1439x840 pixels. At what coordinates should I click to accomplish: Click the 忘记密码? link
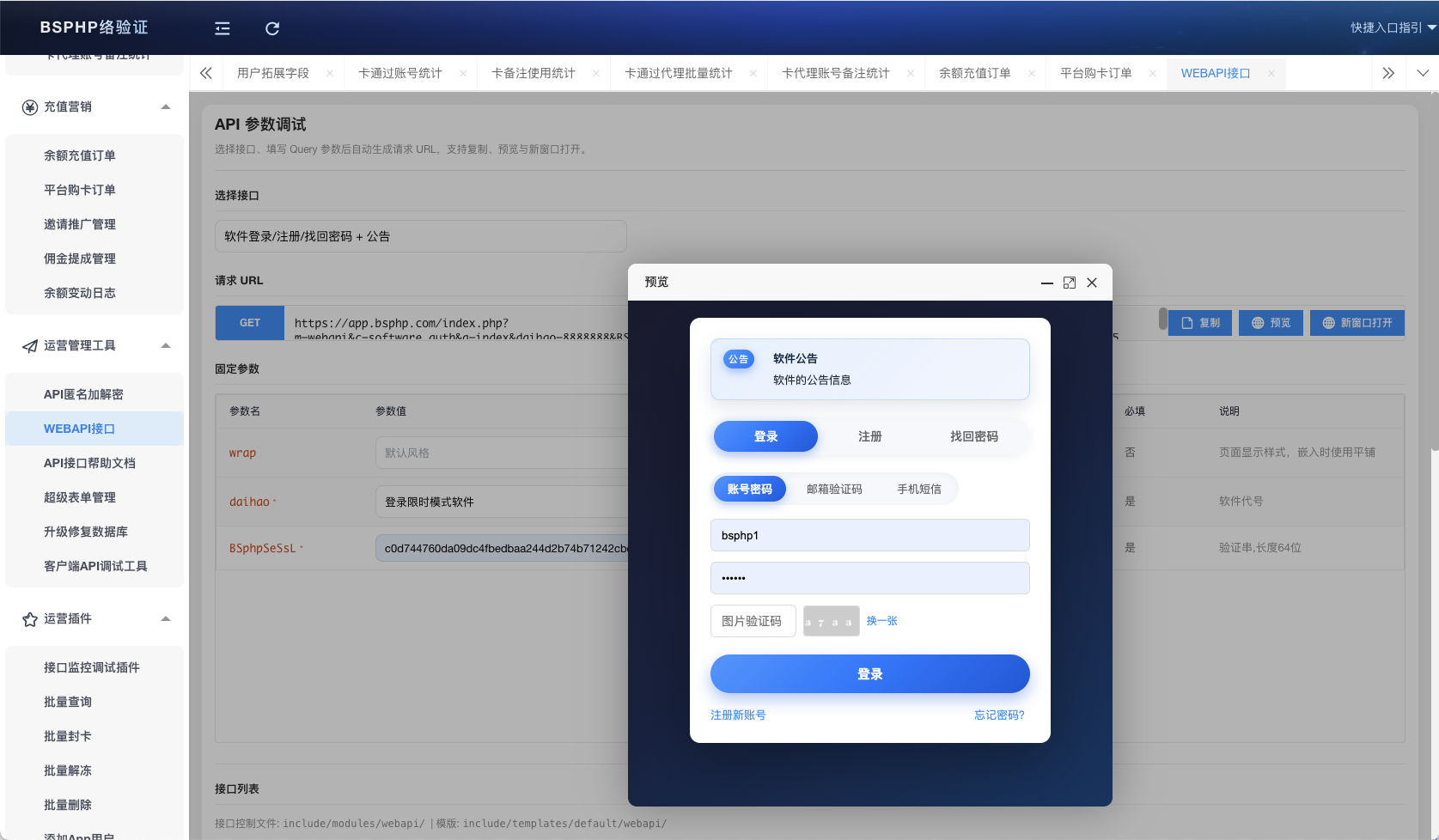(999, 715)
